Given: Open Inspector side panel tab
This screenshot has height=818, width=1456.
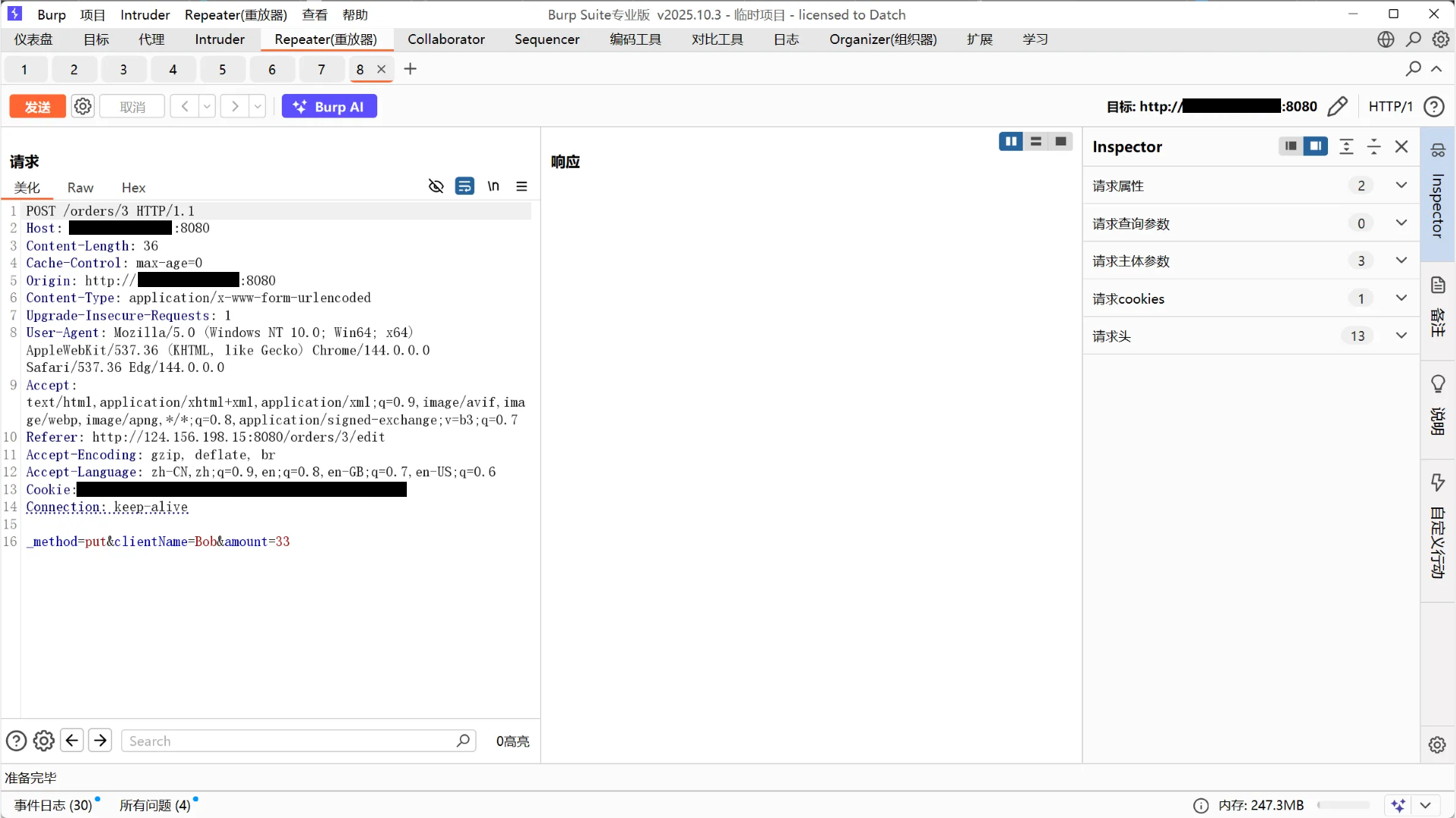Looking at the screenshot, I should pyautogui.click(x=1438, y=193).
